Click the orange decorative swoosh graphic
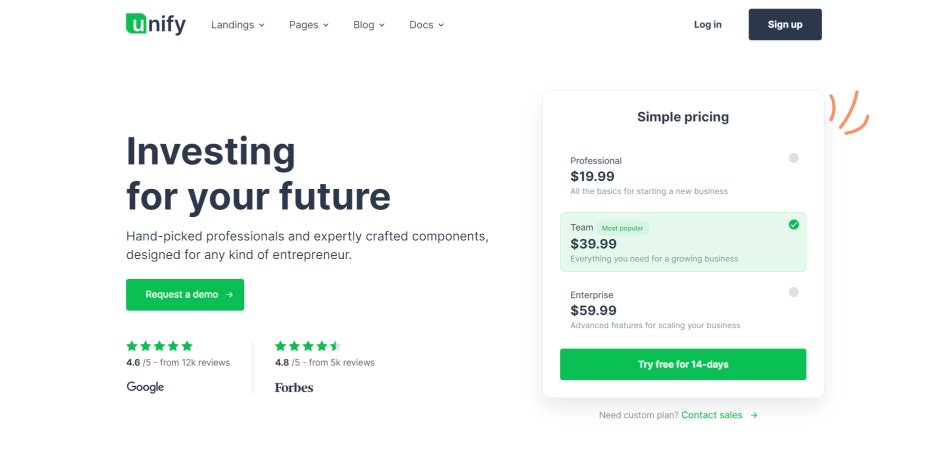The height and width of the screenshot is (455, 950). click(x=849, y=112)
